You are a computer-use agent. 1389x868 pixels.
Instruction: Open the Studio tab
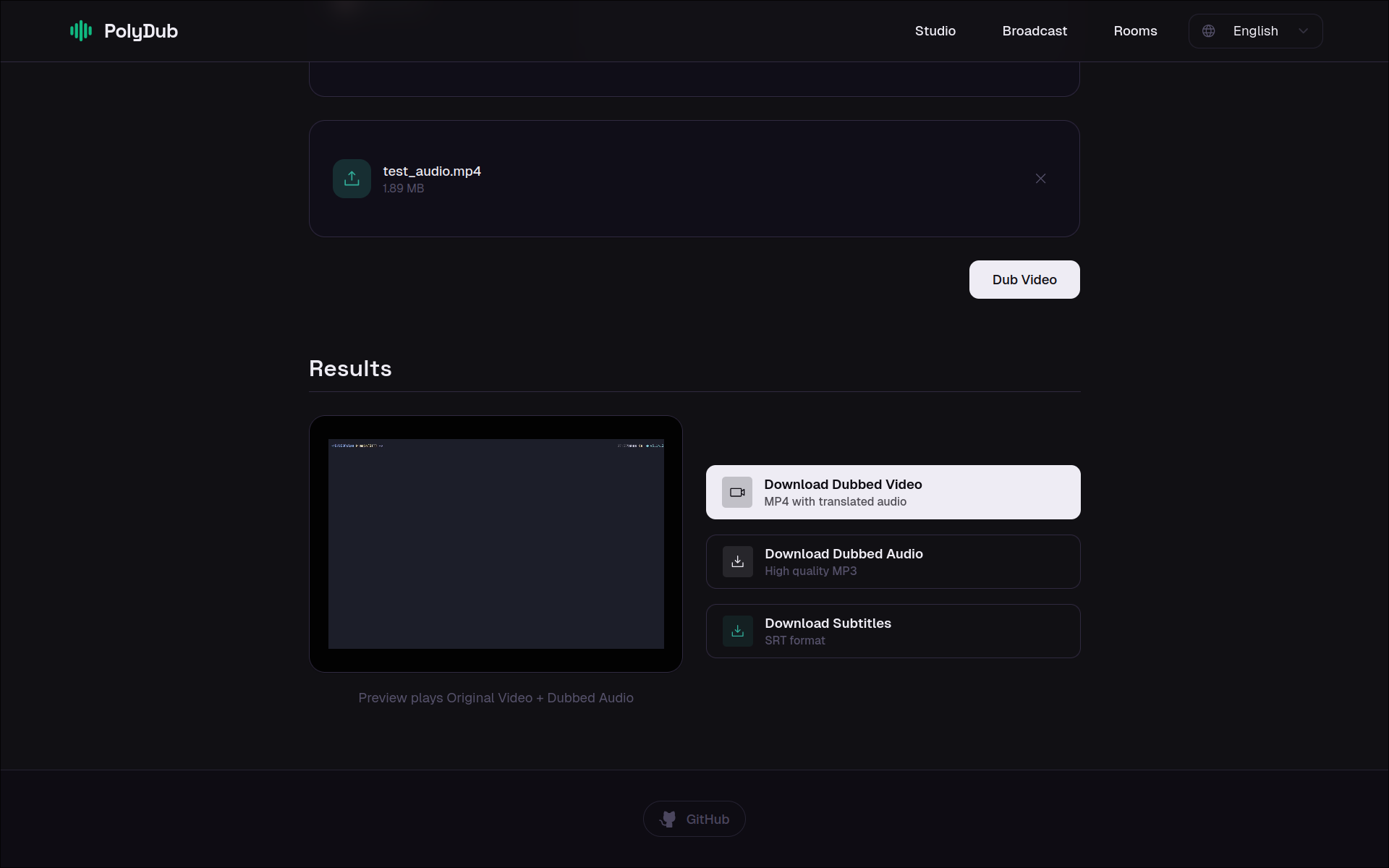[935, 31]
